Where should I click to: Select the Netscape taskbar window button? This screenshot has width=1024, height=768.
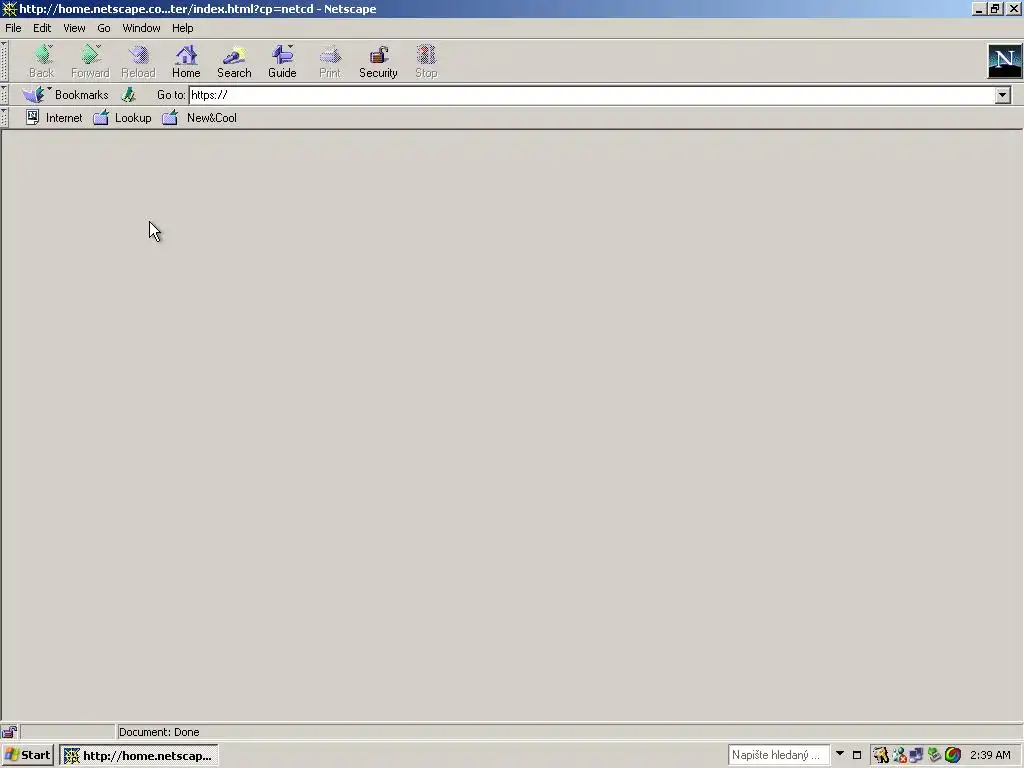click(139, 756)
